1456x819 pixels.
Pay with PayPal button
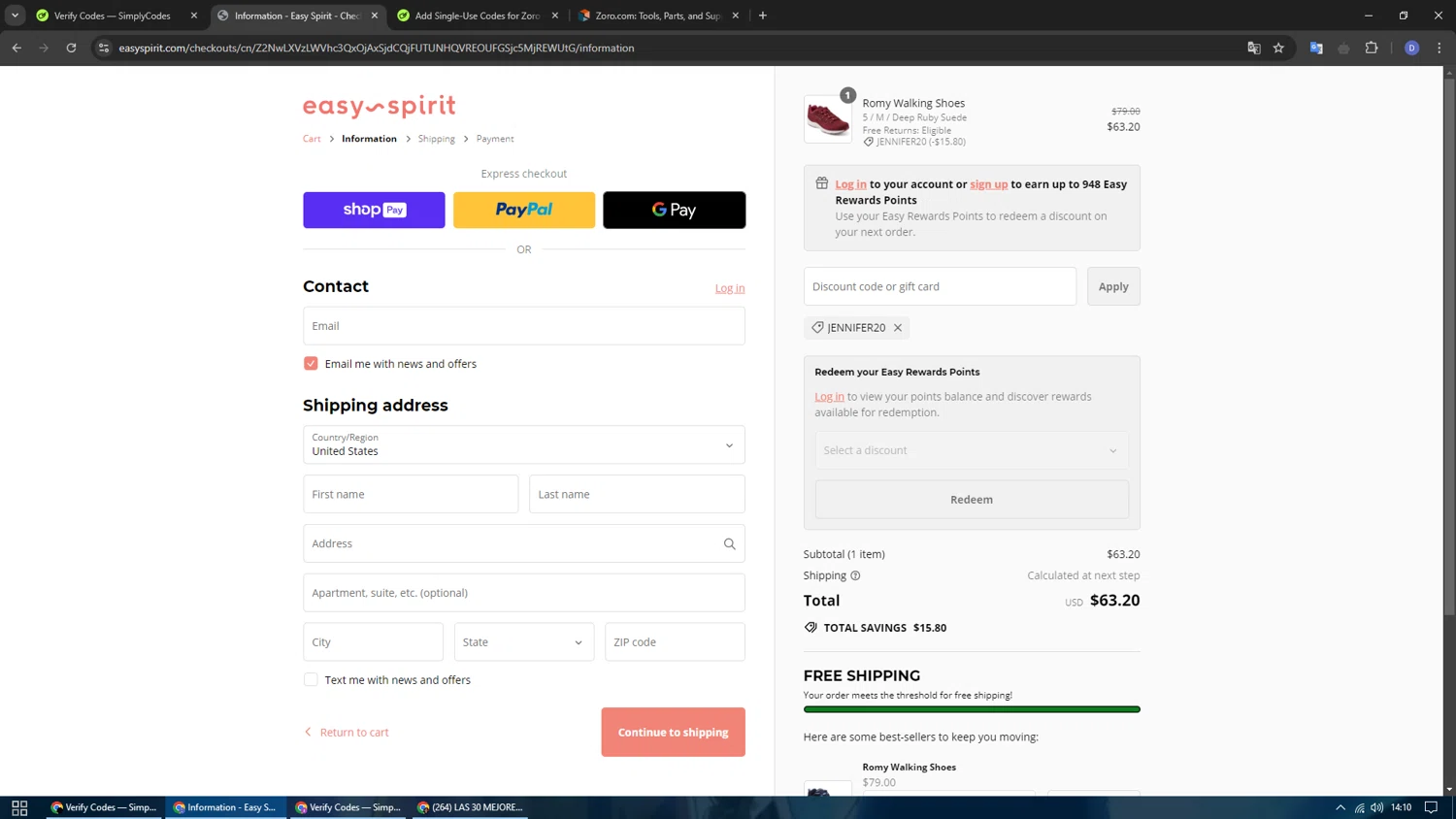pyautogui.click(x=524, y=210)
